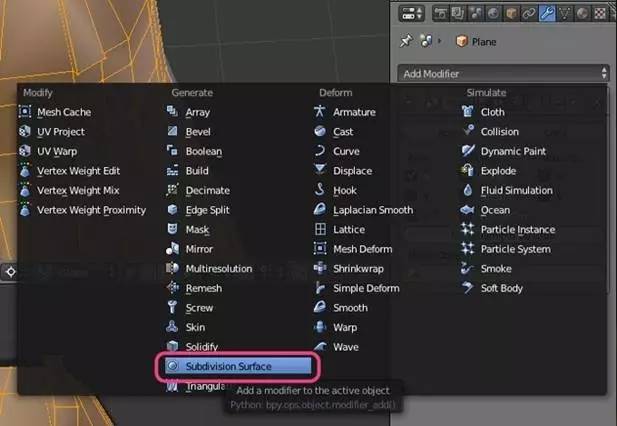Choose the Remesh modifier

click(x=238, y=288)
